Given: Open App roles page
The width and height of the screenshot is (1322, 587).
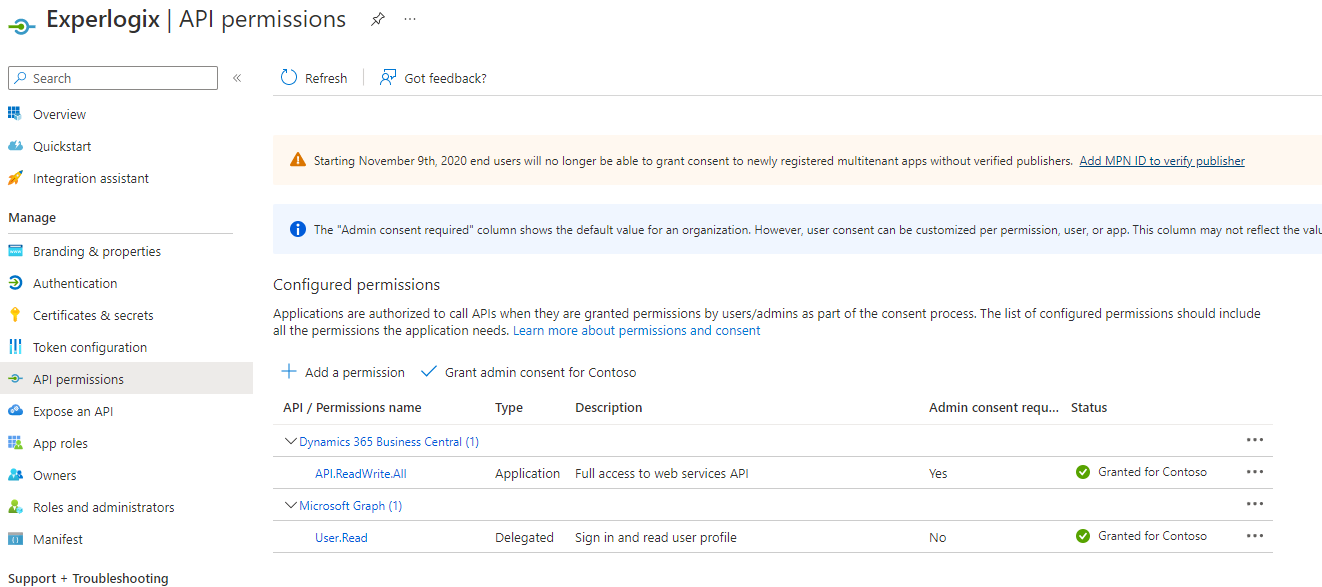Looking at the screenshot, I should click(60, 443).
